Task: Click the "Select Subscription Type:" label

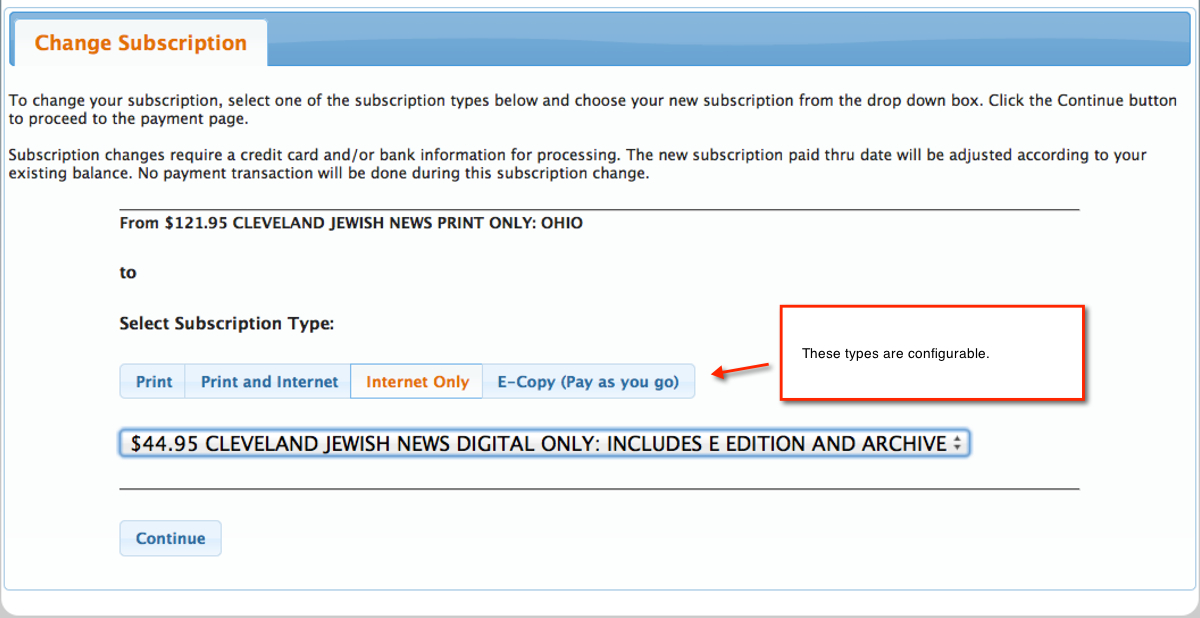Action: (x=227, y=324)
